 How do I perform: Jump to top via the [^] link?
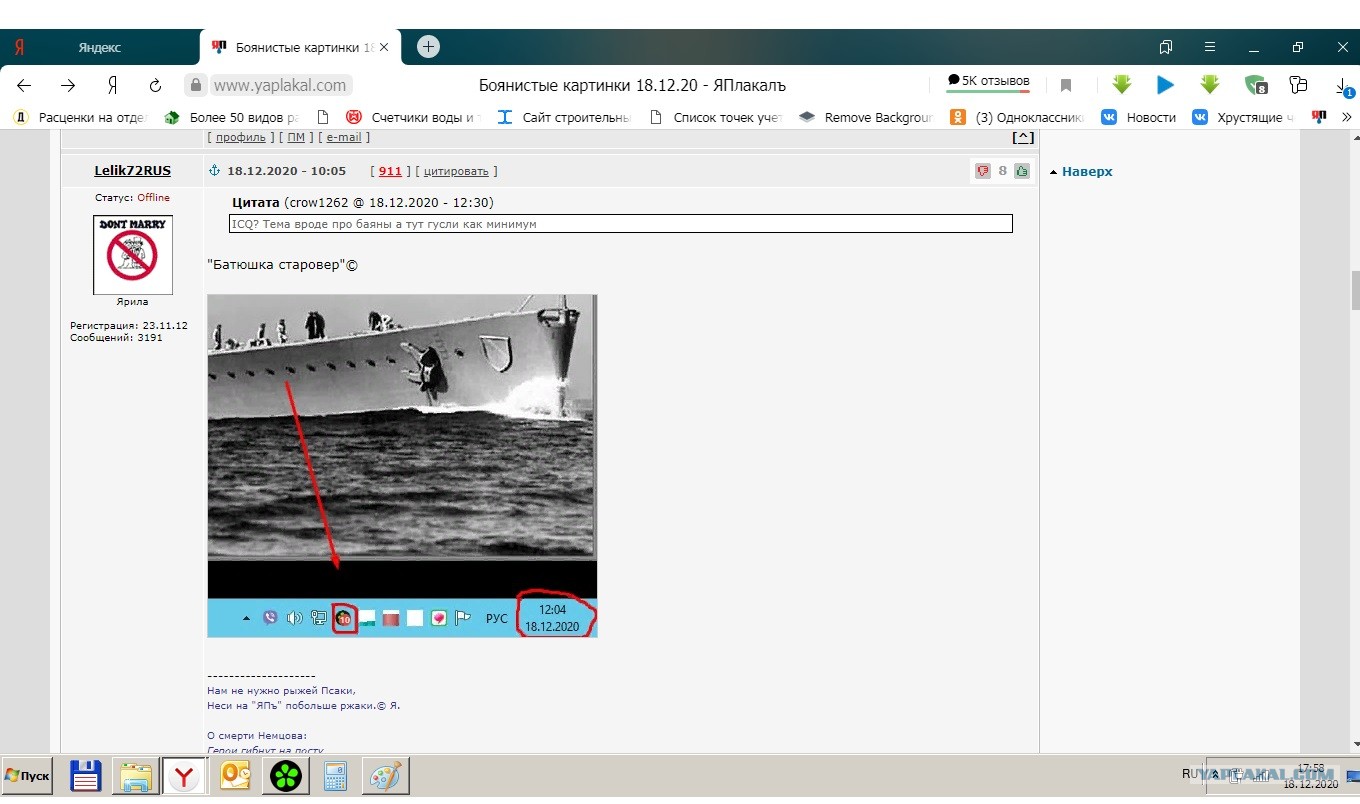(1023, 137)
